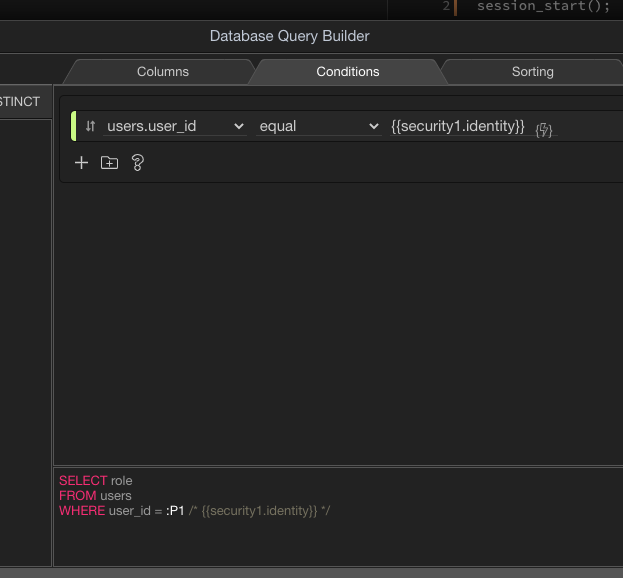This screenshot has width=623, height=578.
Task: Switch to the Columns tab
Action: click(162, 72)
